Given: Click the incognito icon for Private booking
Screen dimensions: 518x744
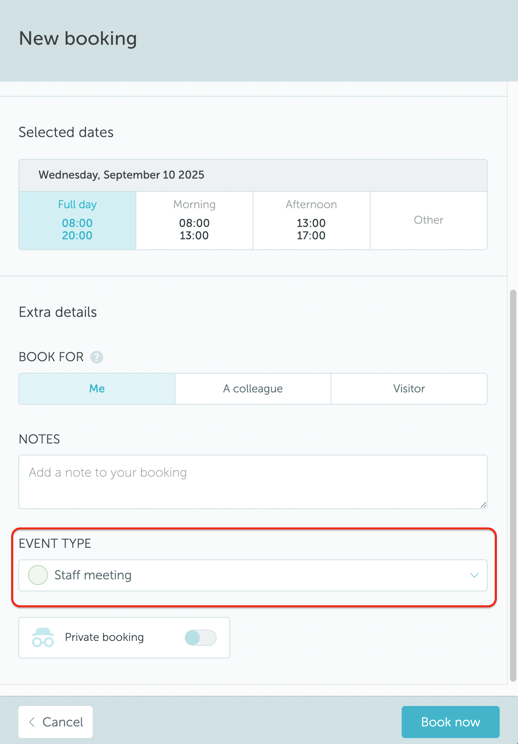Looking at the screenshot, I should pyautogui.click(x=43, y=637).
